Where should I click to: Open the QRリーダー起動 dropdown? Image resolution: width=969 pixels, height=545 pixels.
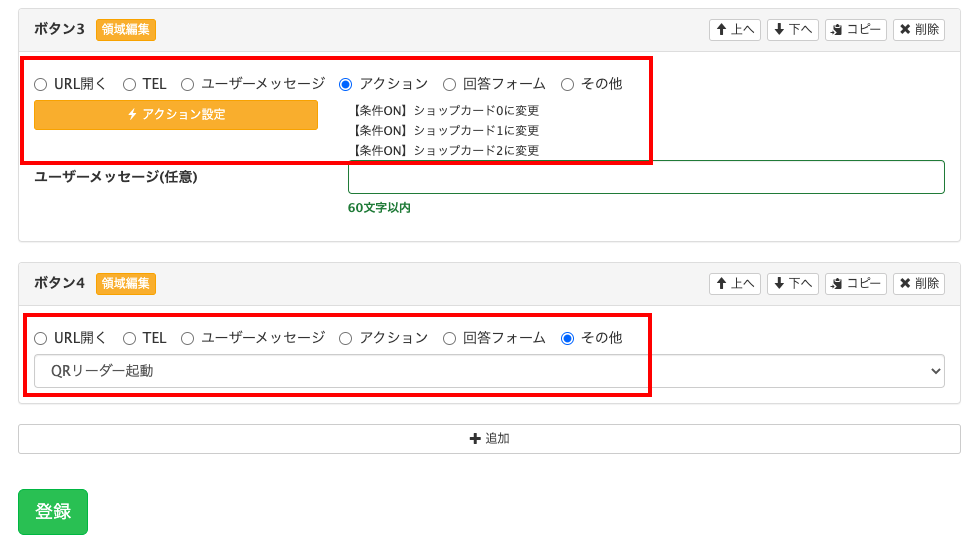tap(489, 371)
